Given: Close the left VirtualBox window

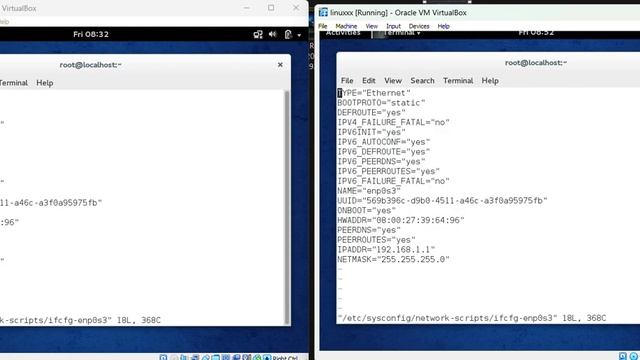Looking at the screenshot, I should click(x=296, y=8).
